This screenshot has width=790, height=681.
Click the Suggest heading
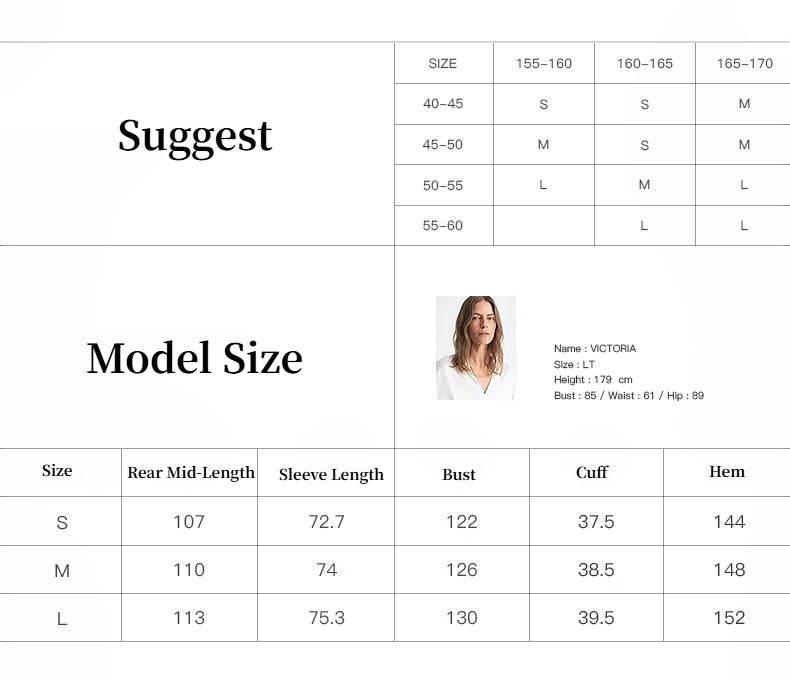pos(195,136)
